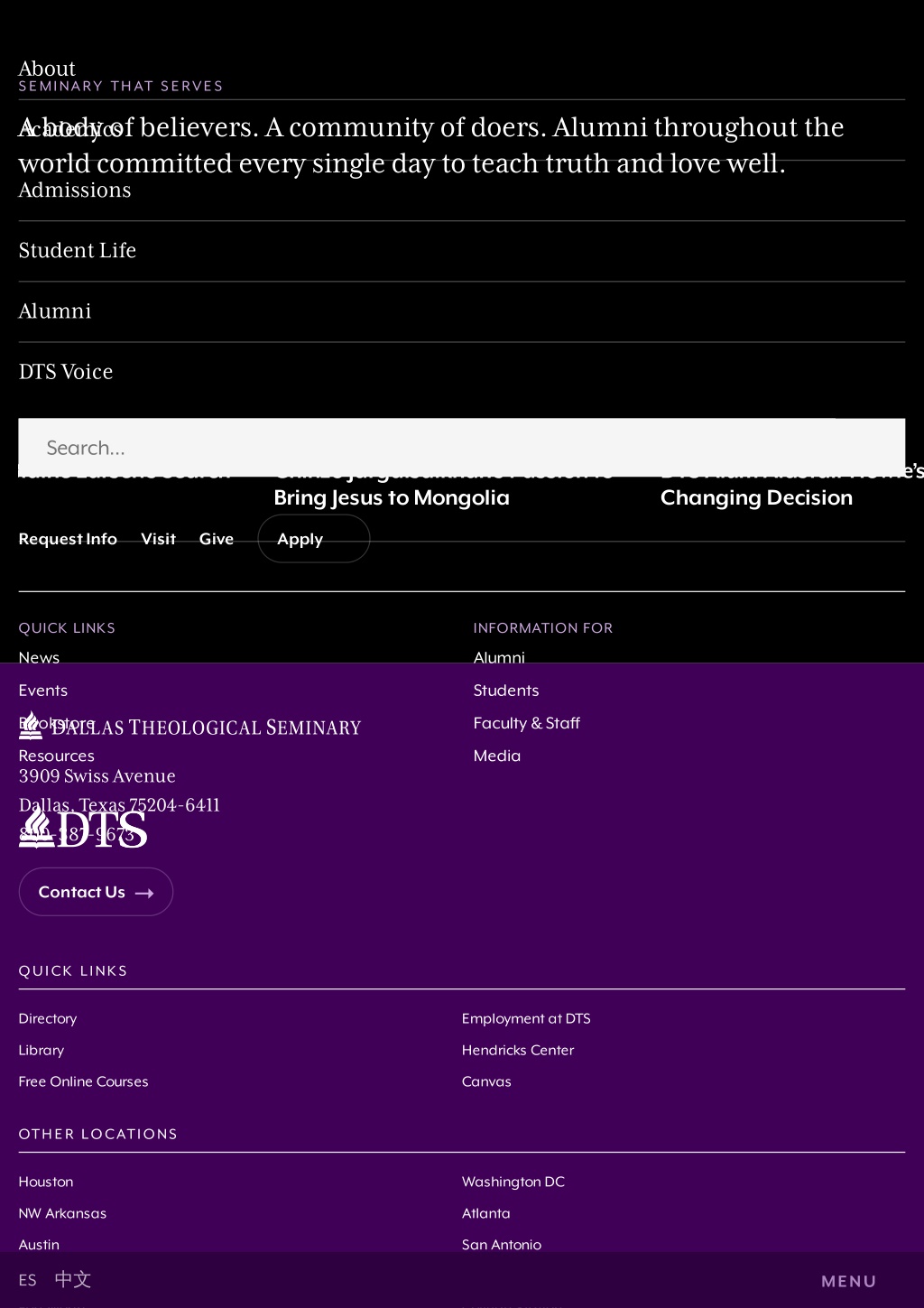Go to Events under Quick Links

[43, 691]
